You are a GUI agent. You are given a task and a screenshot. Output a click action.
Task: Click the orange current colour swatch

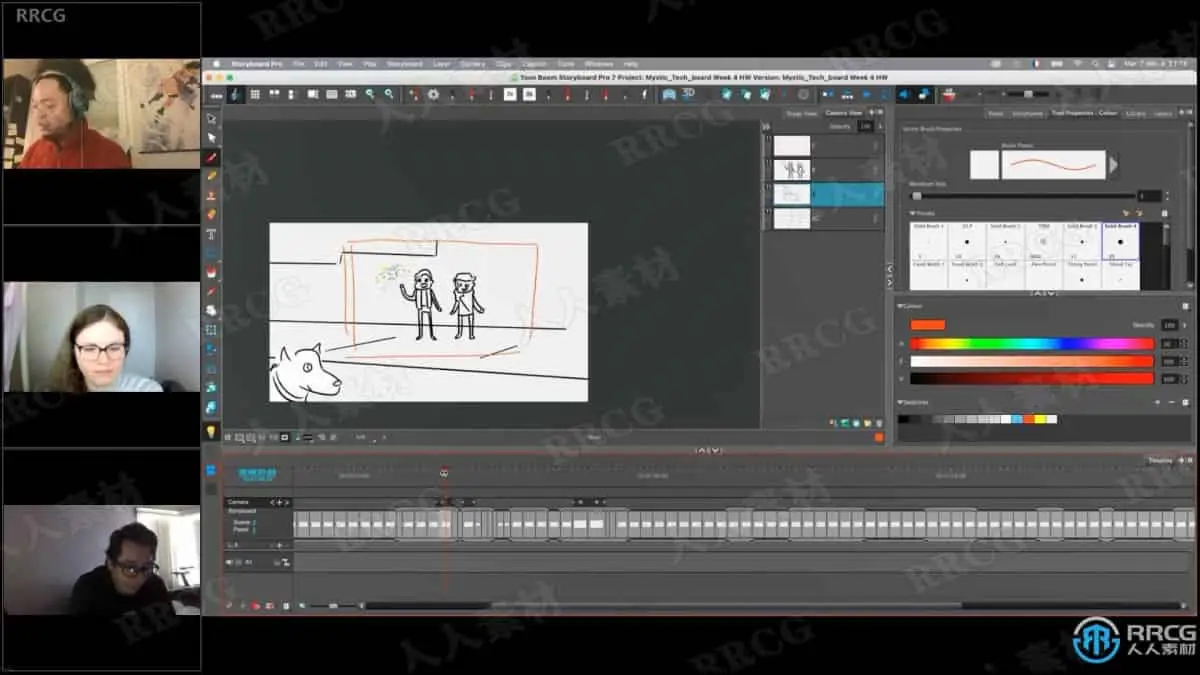927,325
